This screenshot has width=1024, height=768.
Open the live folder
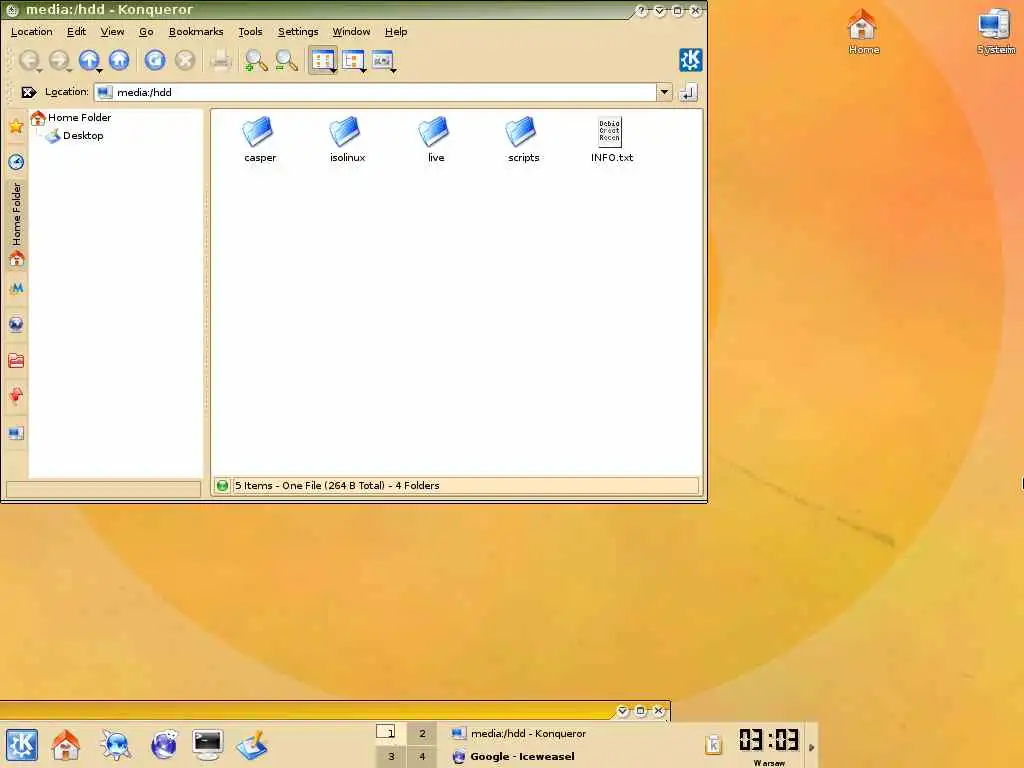point(436,139)
